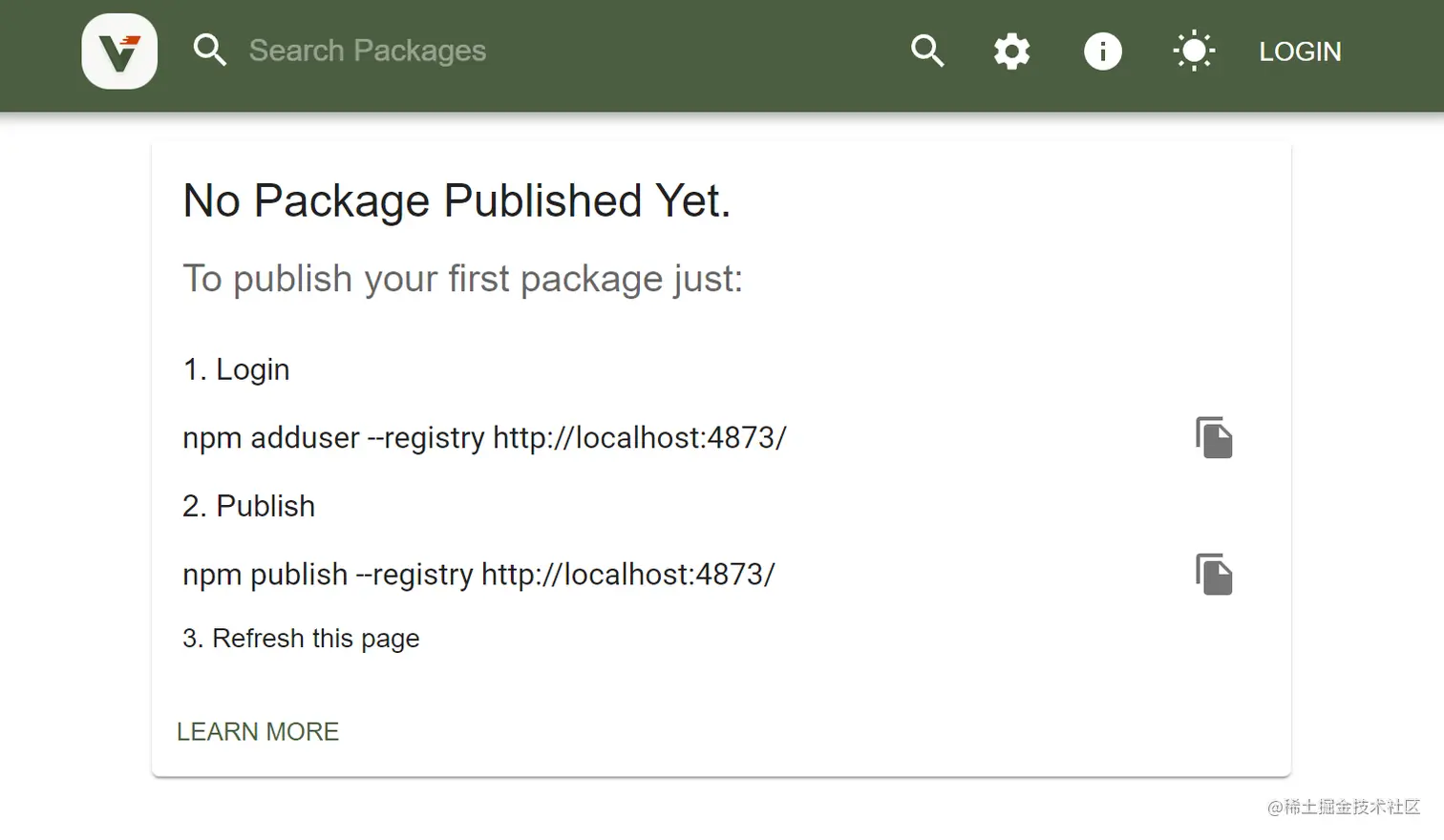Click "To publish your first package just:" subtitle
This screenshot has width=1444, height=840.
pos(462,279)
